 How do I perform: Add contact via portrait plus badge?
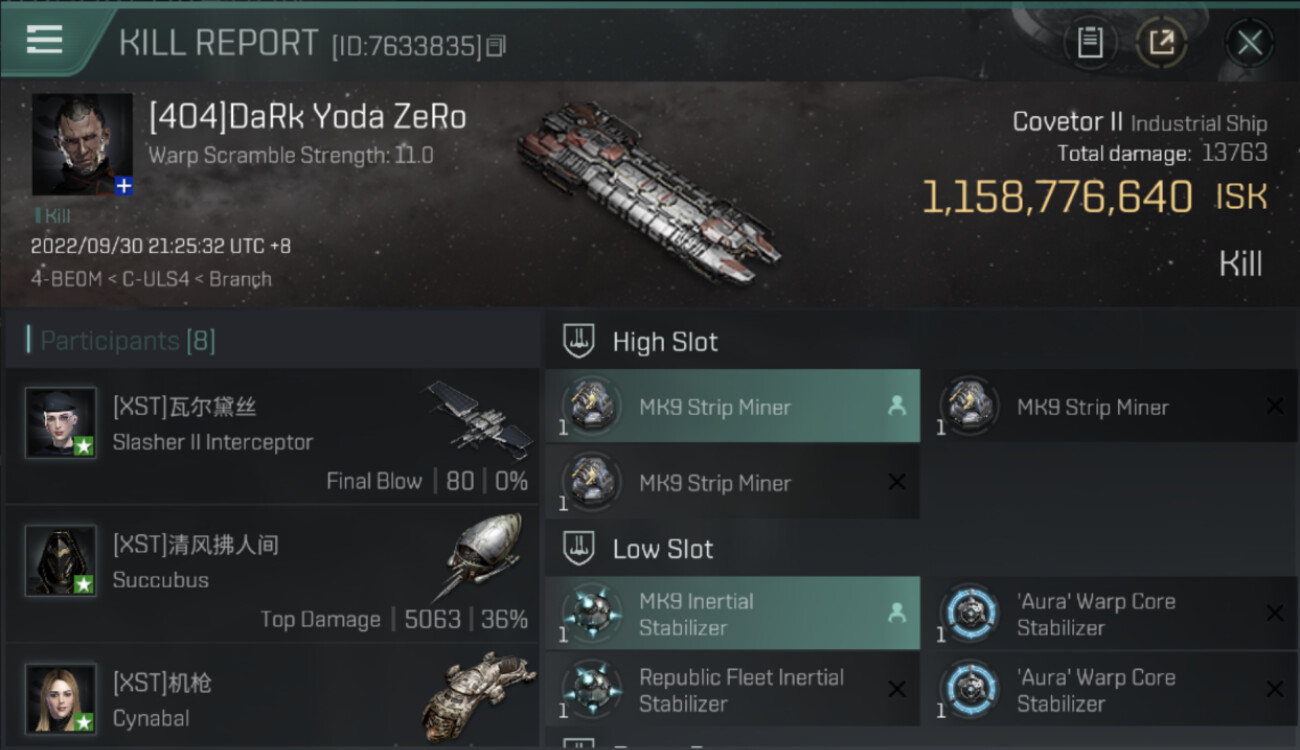pyautogui.click(x=123, y=186)
